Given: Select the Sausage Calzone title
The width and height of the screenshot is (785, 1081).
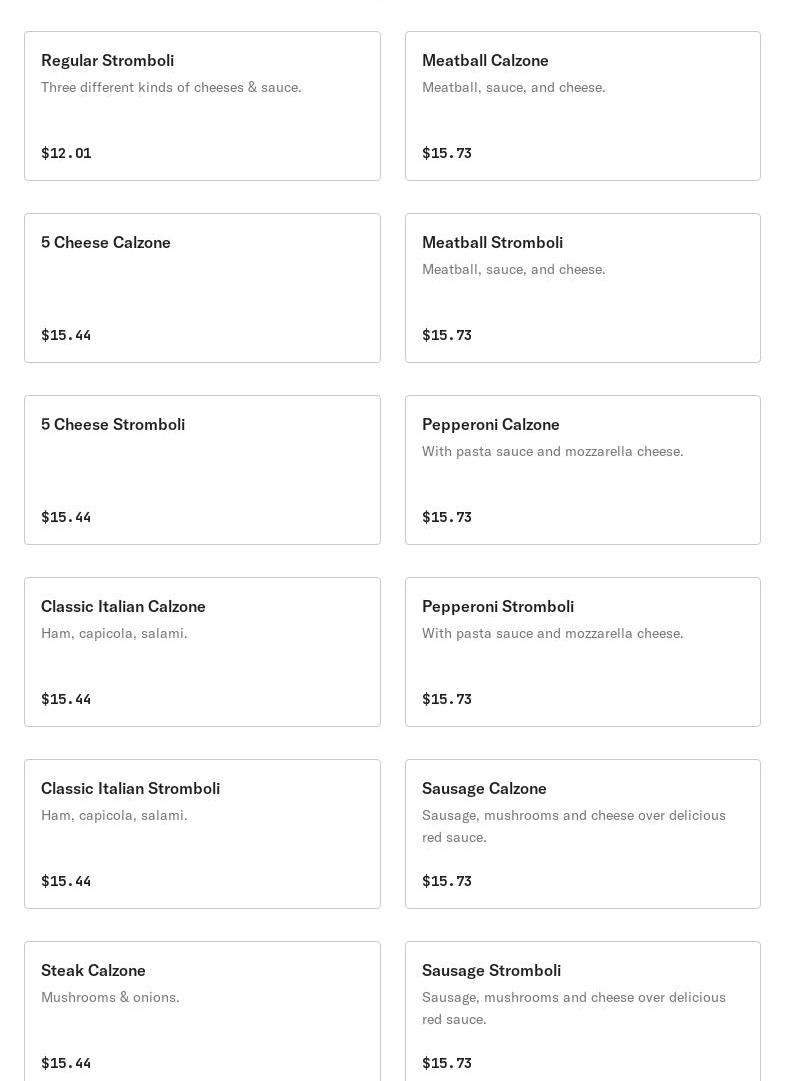Looking at the screenshot, I should pos(484,788).
